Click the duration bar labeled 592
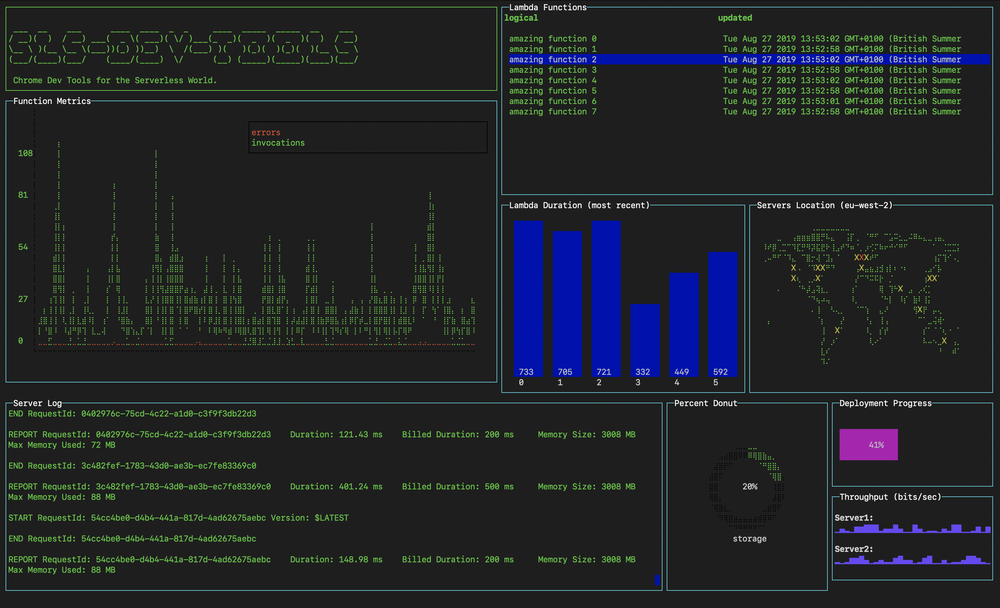The height and width of the screenshot is (608, 1000). (723, 315)
